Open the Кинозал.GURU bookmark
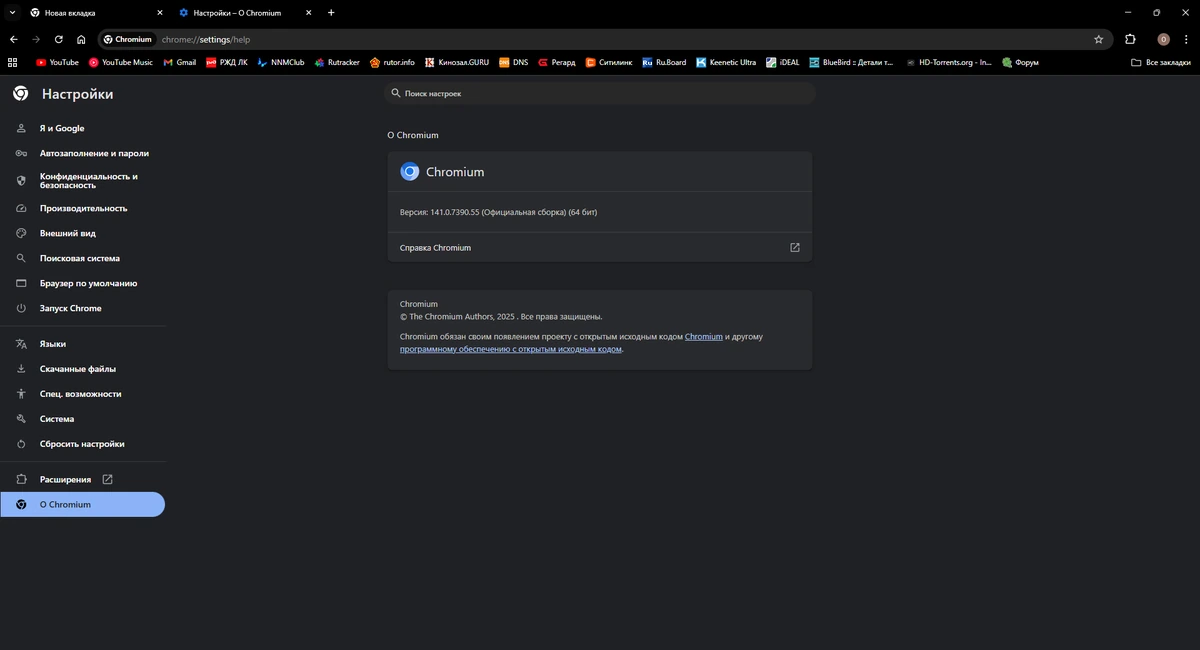The width and height of the screenshot is (1200, 650). pyautogui.click(x=457, y=62)
